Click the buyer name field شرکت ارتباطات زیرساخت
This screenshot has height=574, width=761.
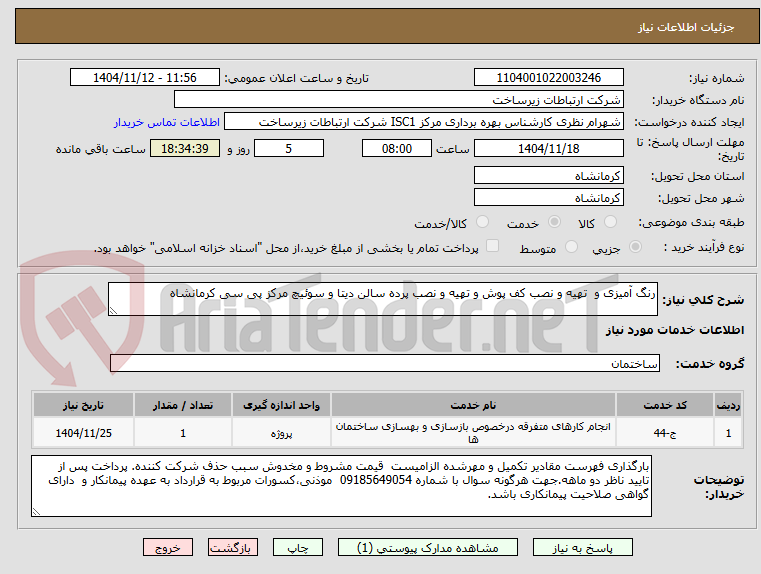click(398, 100)
